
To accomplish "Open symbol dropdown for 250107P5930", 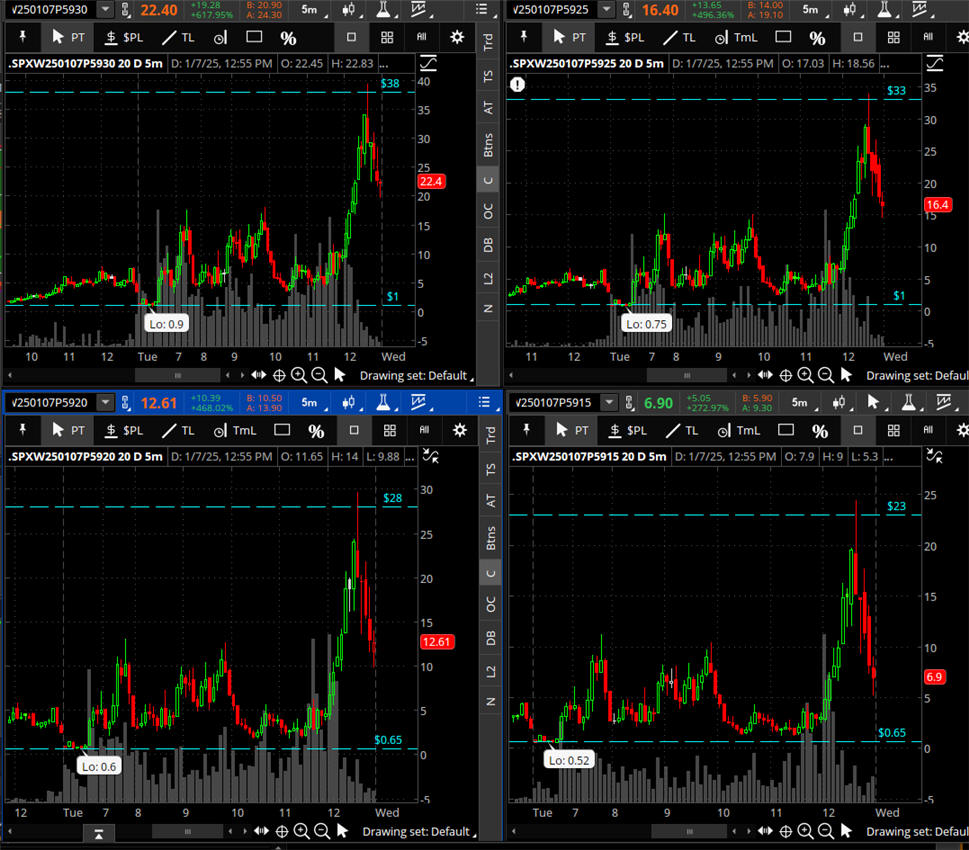I will coord(105,10).
